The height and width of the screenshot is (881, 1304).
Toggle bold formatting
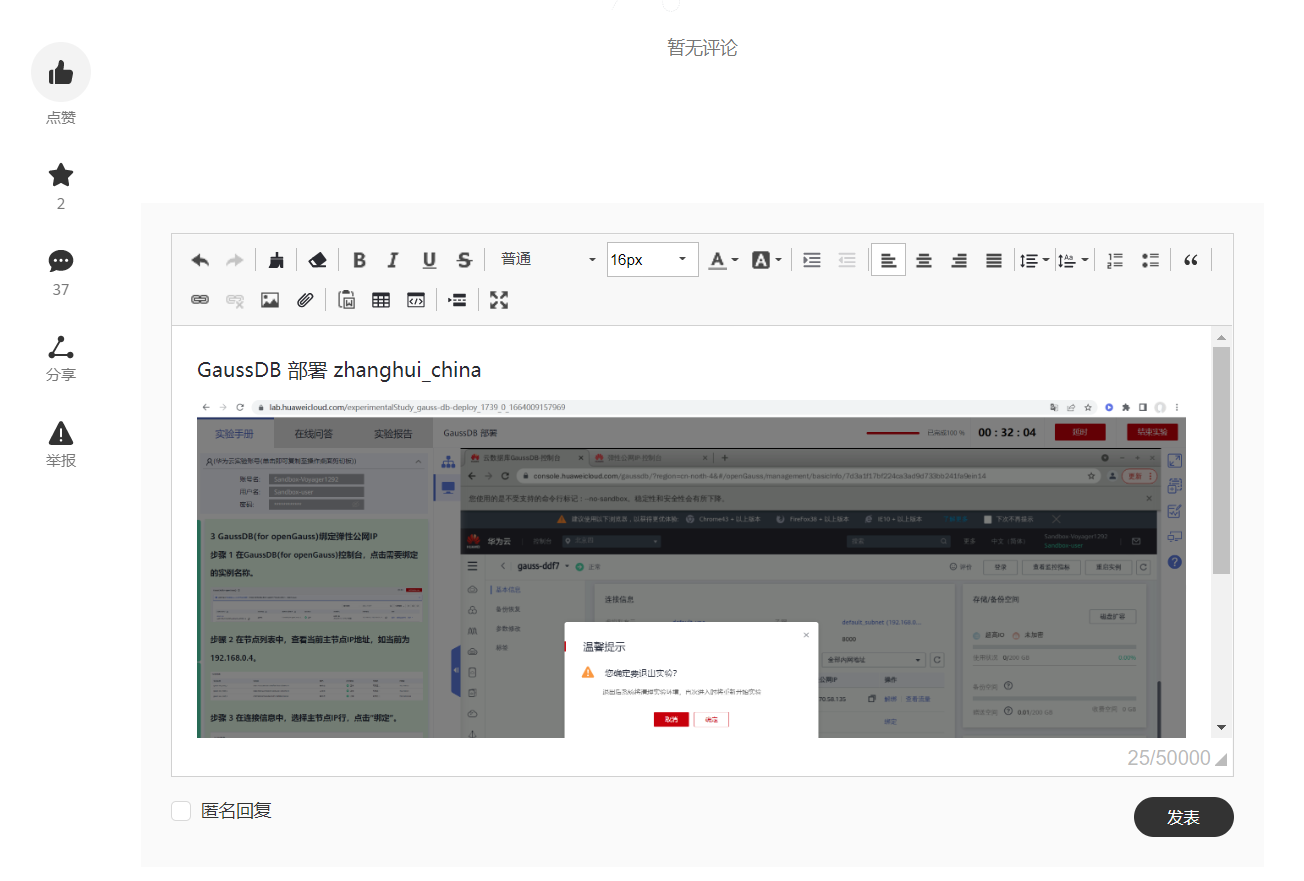click(x=359, y=260)
